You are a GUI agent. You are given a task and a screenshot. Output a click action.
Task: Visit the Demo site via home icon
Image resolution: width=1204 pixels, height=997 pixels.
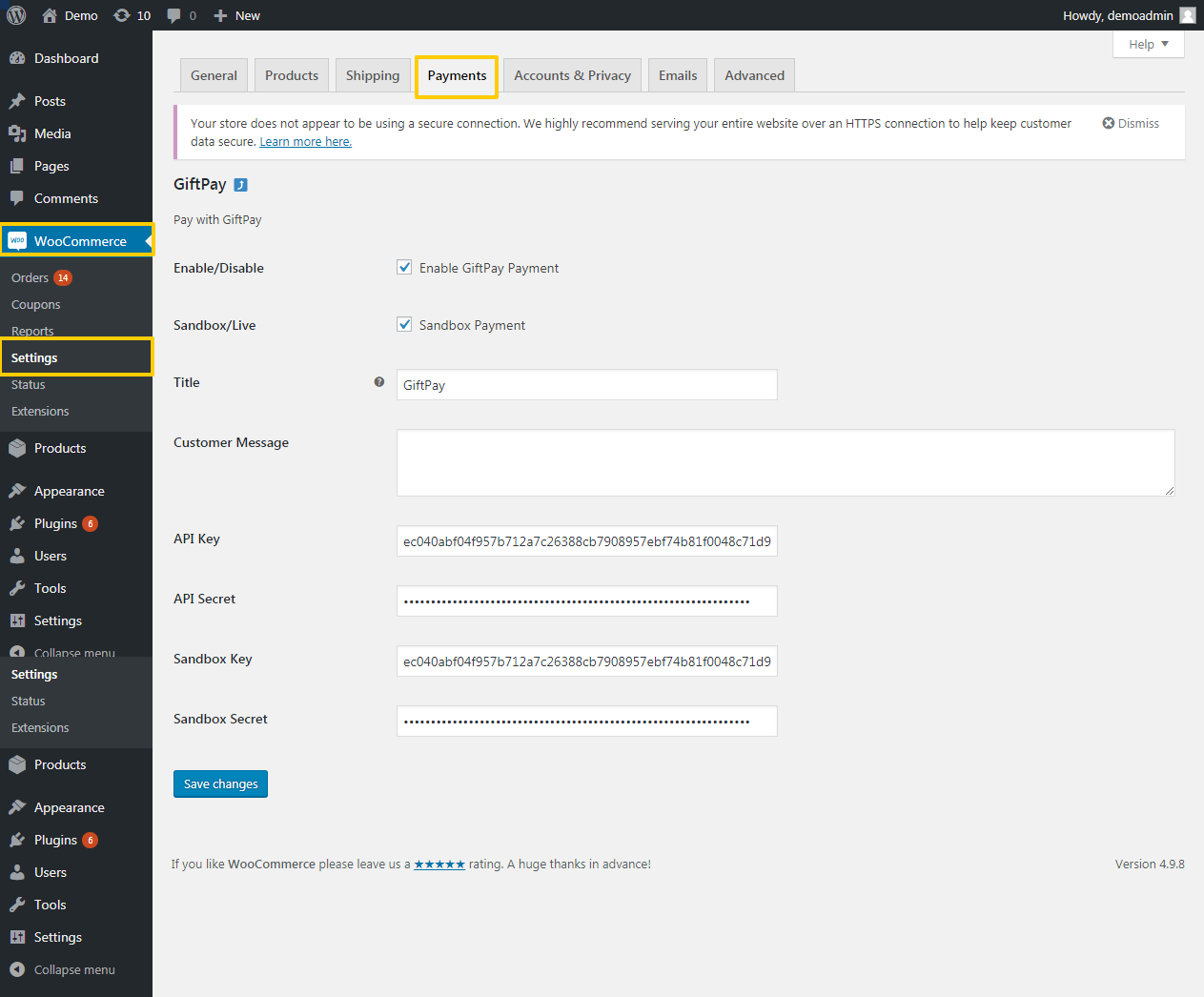tap(50, 15)
